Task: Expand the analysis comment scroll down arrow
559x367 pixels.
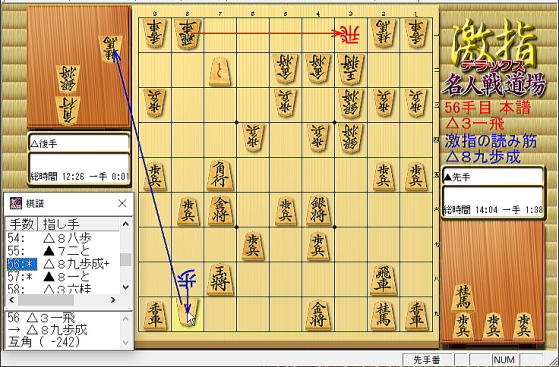Action: 126,343
